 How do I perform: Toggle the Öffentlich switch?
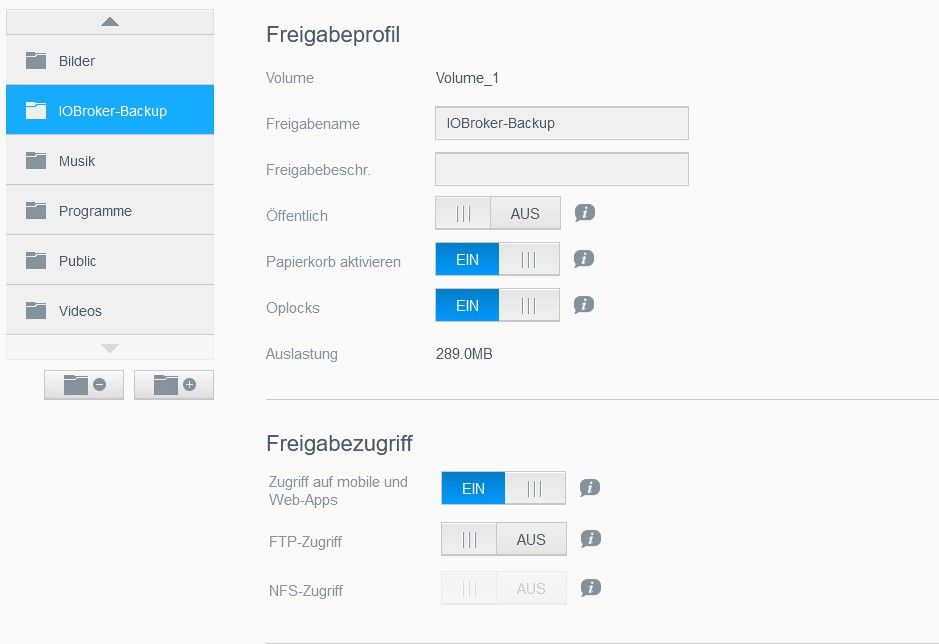coord(498,213)
